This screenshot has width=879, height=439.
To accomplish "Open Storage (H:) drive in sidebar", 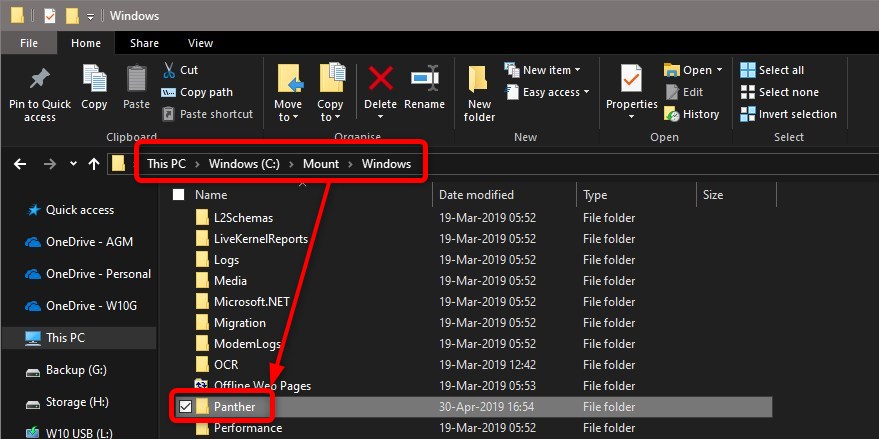I will pos(67,402).
